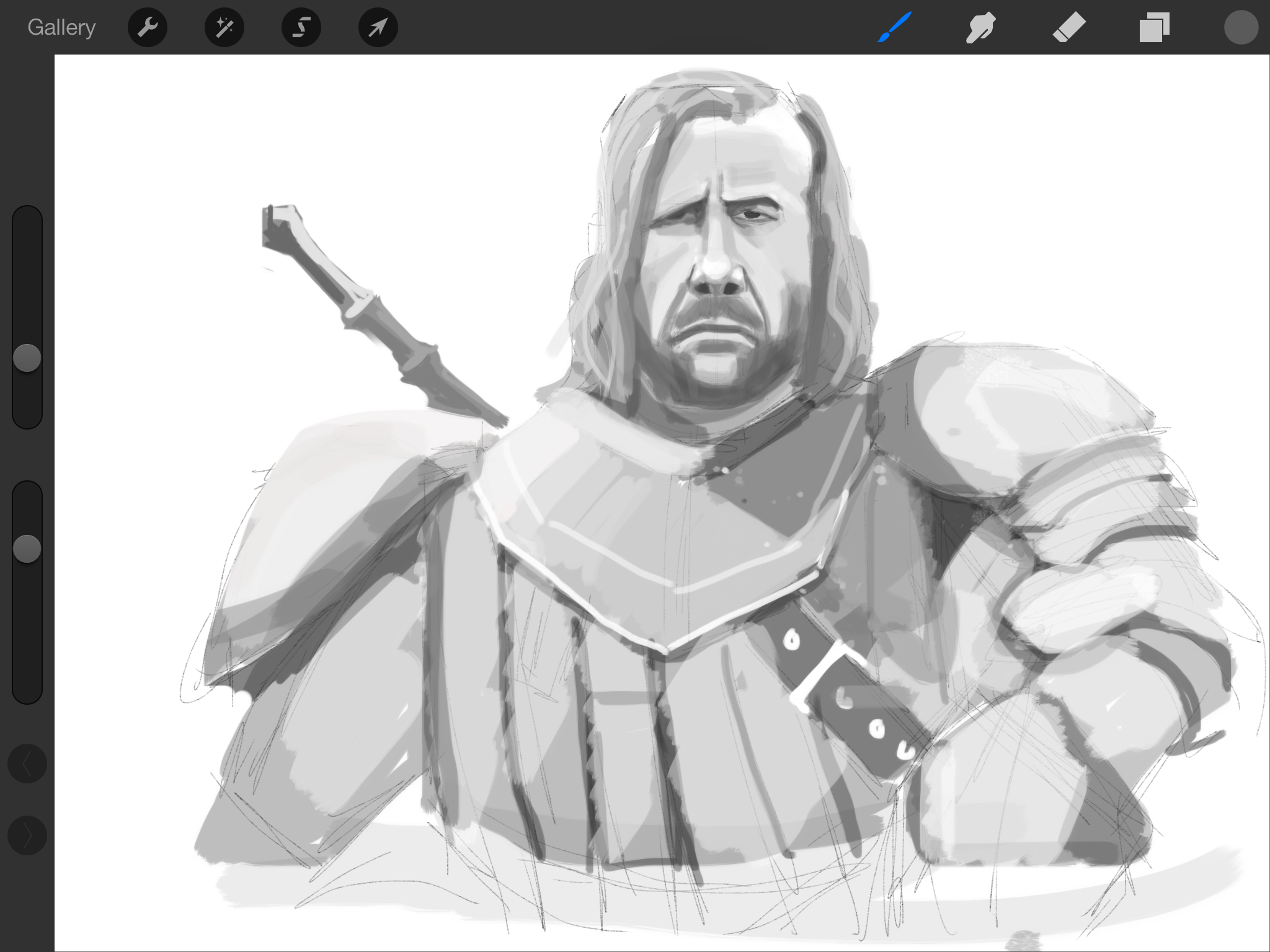Viewport: 1270px width, 952px height.
Task: Click the brush opacity slider knob
Action: [27, 549]
